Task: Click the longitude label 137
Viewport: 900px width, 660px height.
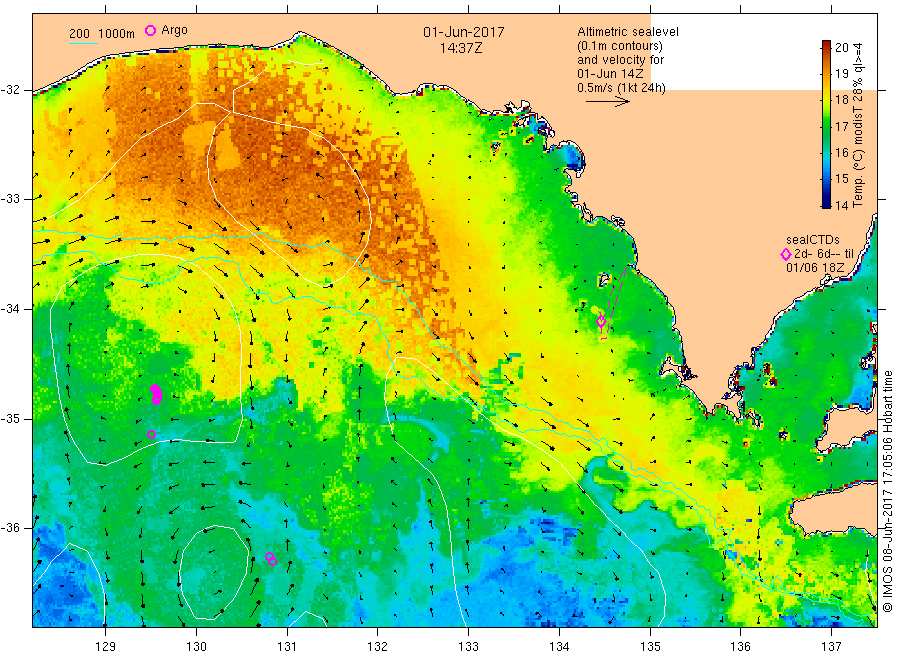Action: click(831, 647)
